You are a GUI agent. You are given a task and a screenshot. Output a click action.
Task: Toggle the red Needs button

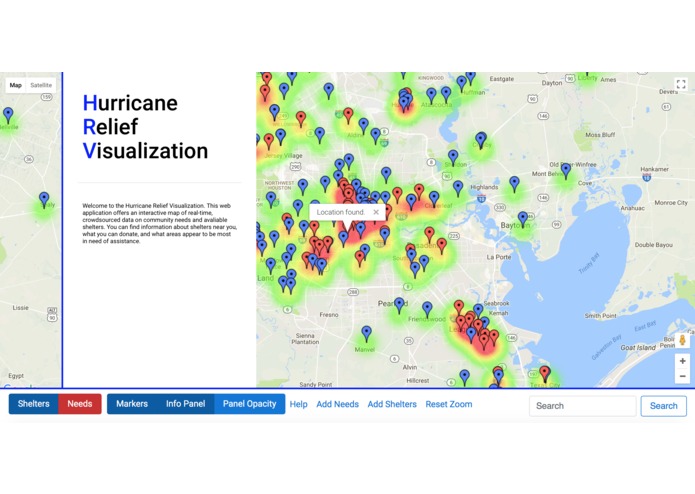[80, 404]
